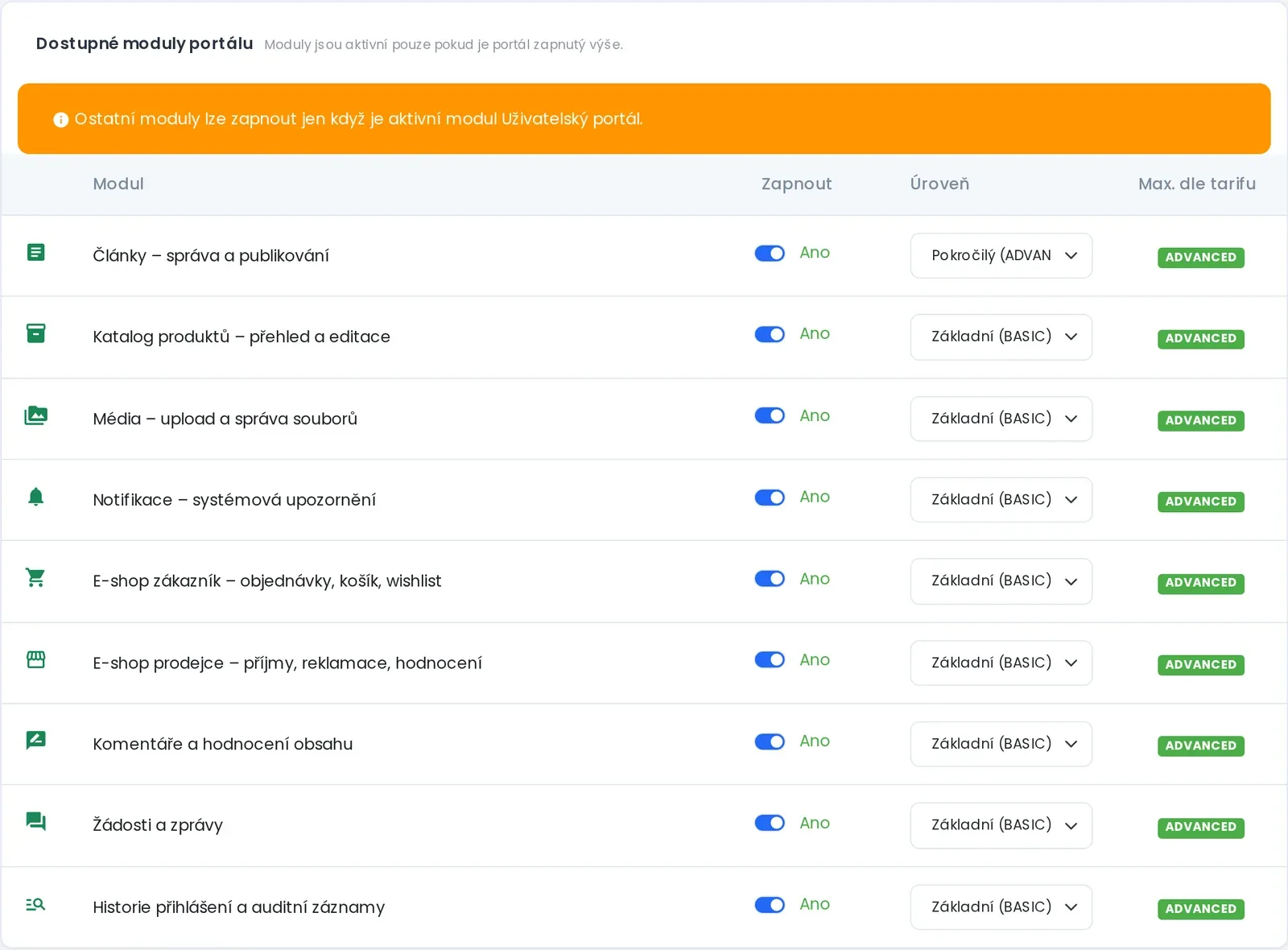1288x950 pixels.
Task: Toggle the E-shop zákazník module
Action: coord(770,579)
